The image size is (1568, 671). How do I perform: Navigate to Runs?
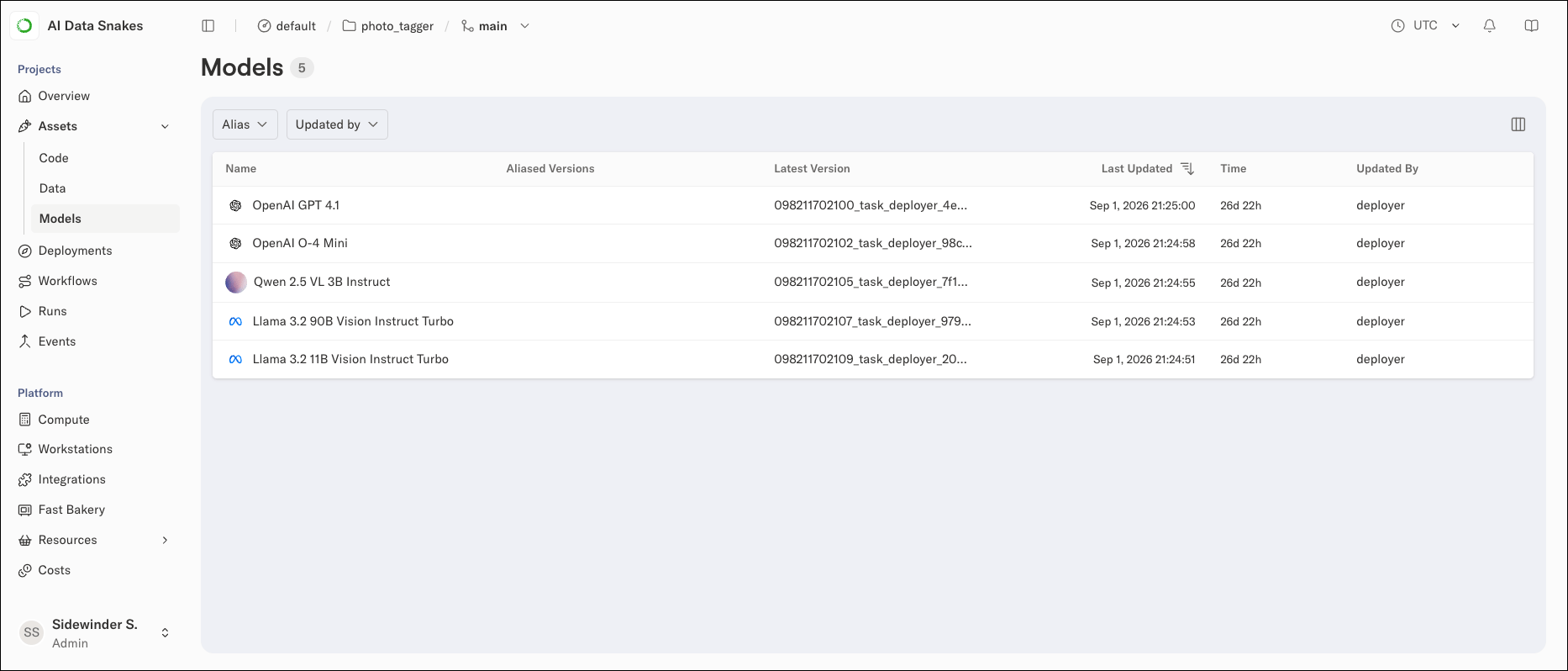point(52,311)
